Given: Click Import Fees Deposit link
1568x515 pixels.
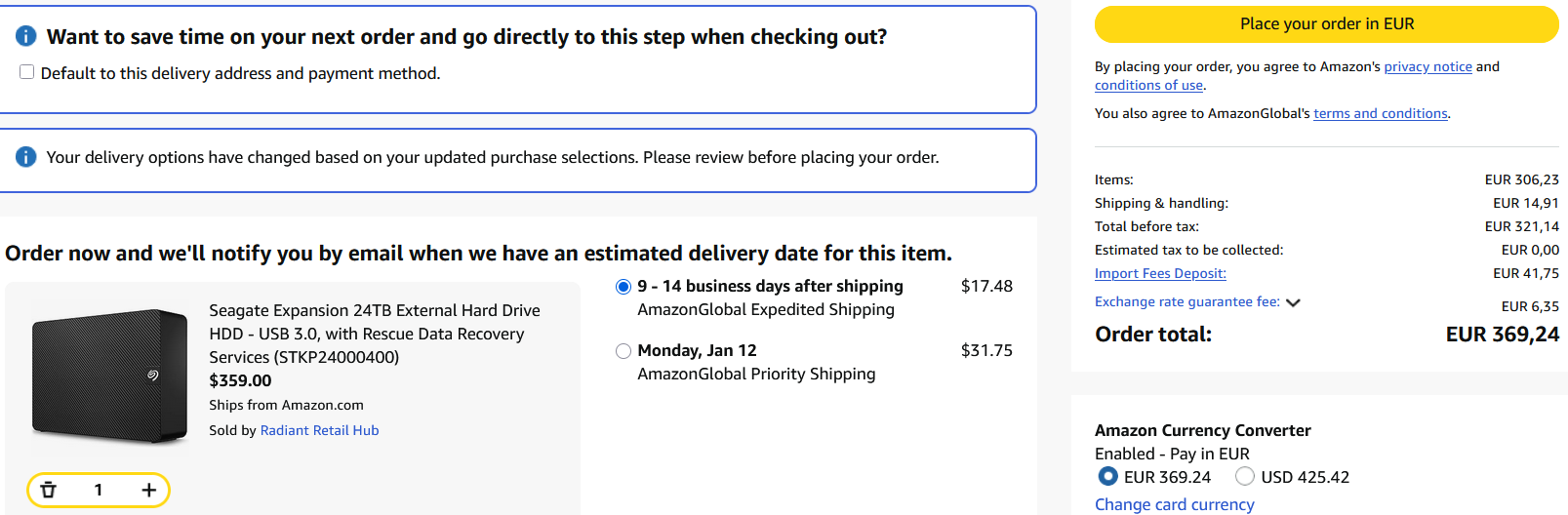Looking at the screenshot, I should pos(1160,273).
